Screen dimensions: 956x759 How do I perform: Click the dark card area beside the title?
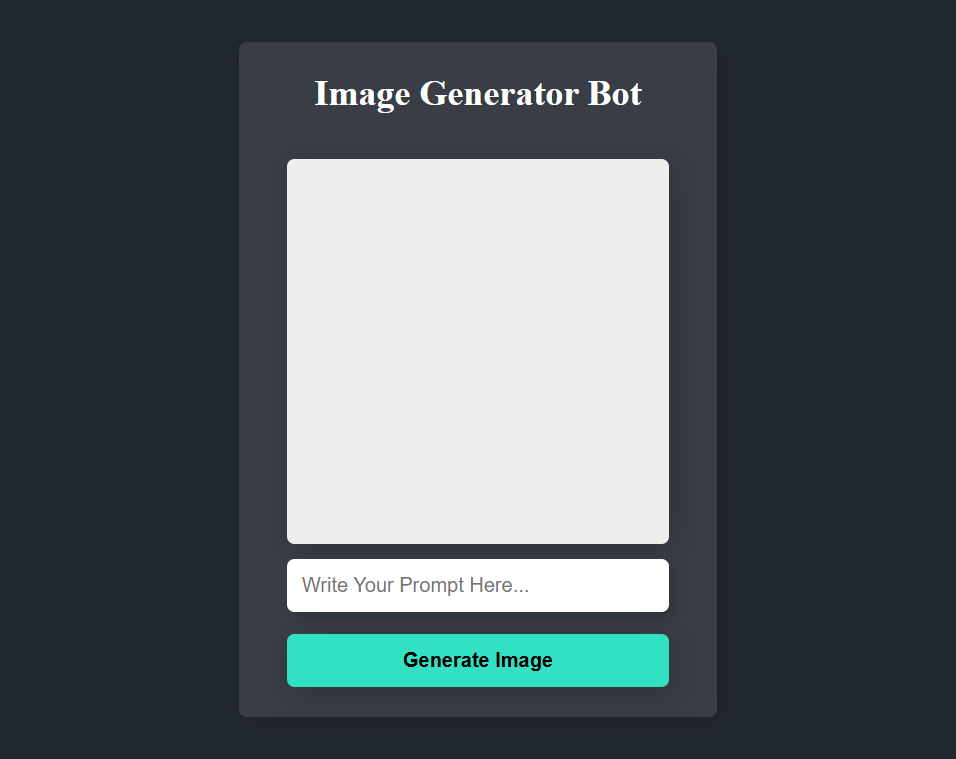coord(680,93)
